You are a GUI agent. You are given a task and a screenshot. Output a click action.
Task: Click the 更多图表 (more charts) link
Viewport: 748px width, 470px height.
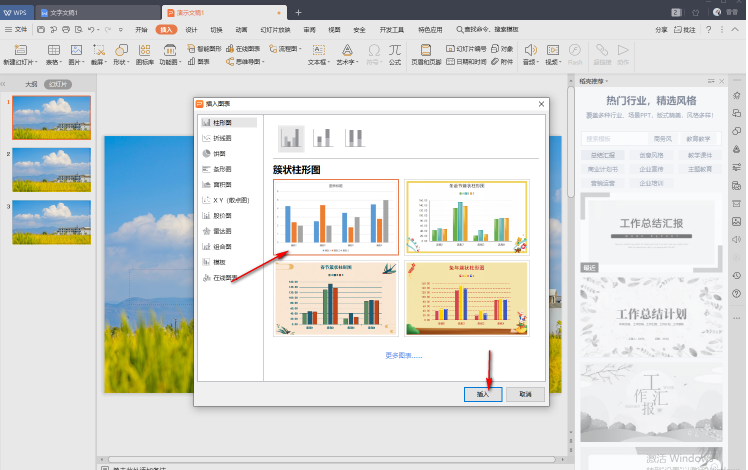(403, 355)
